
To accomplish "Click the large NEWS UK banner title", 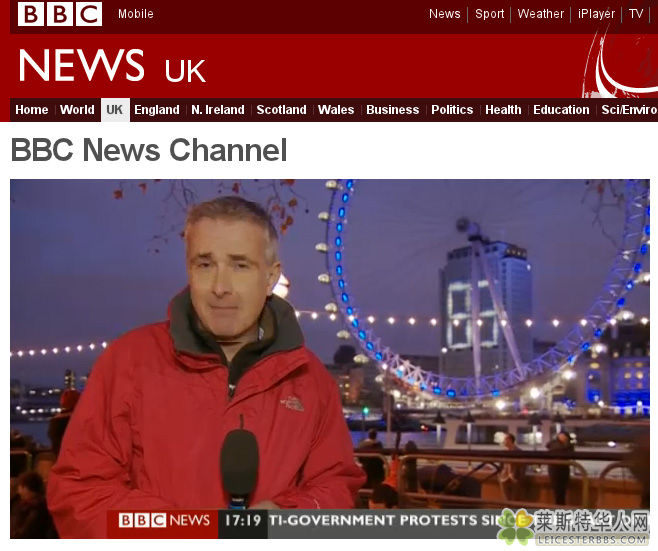I will click(112, 65).
